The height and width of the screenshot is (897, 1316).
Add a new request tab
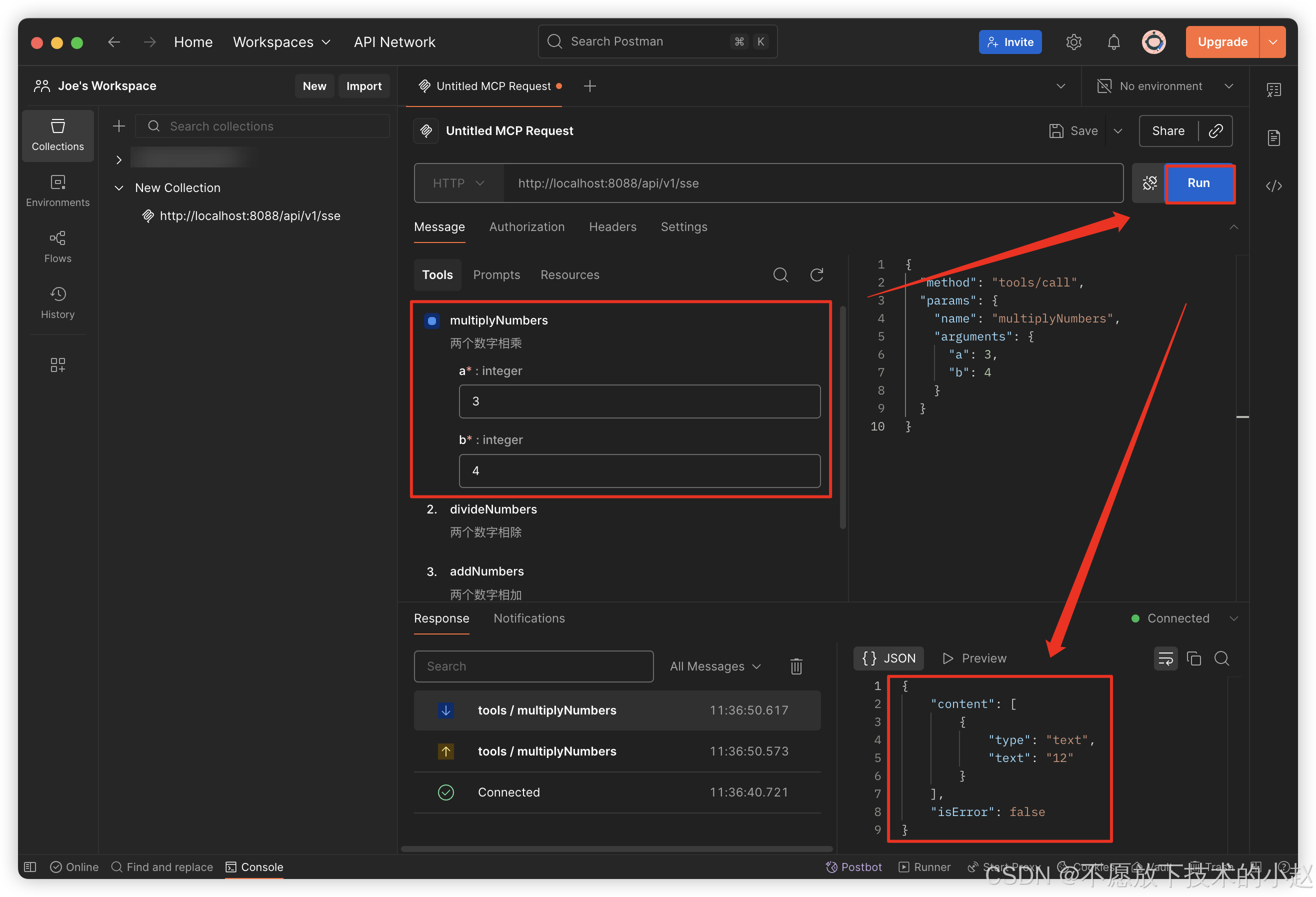(x=589, y=86)
